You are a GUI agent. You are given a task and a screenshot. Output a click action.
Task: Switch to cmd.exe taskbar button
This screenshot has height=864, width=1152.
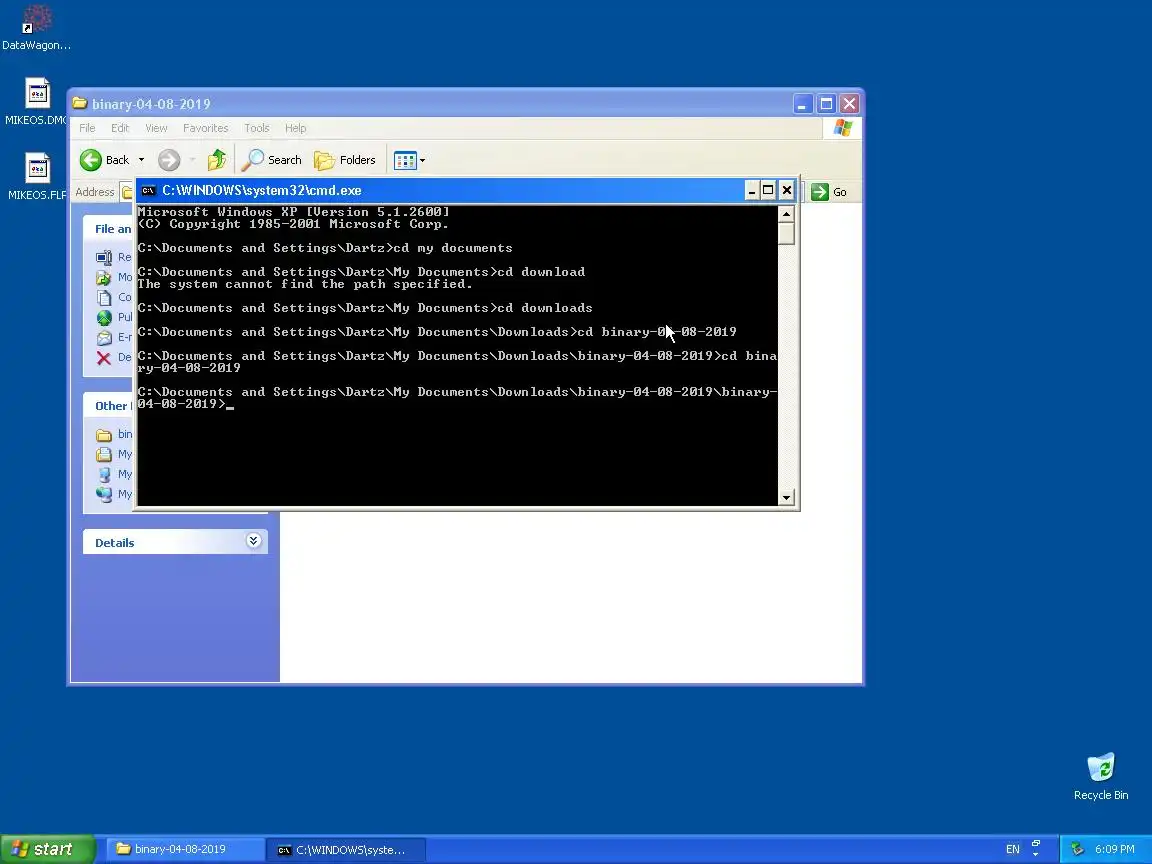click(x=345, y=849)
